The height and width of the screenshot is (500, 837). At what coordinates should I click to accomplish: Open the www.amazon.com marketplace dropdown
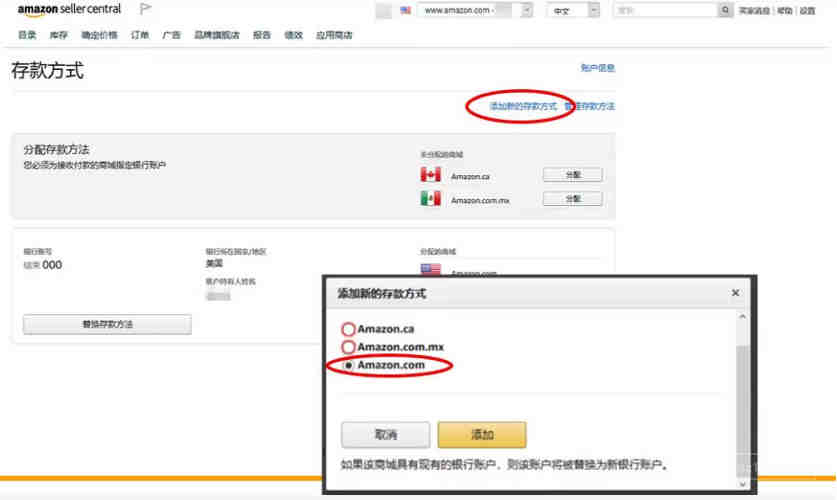click(475, 10)
